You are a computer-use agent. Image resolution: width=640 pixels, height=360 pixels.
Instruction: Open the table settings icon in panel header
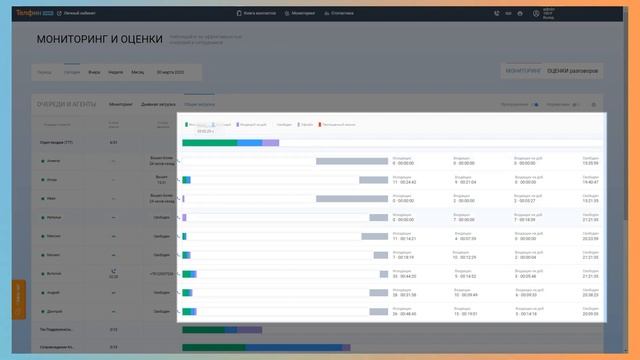pyautogui.click(x=594, y=105)
